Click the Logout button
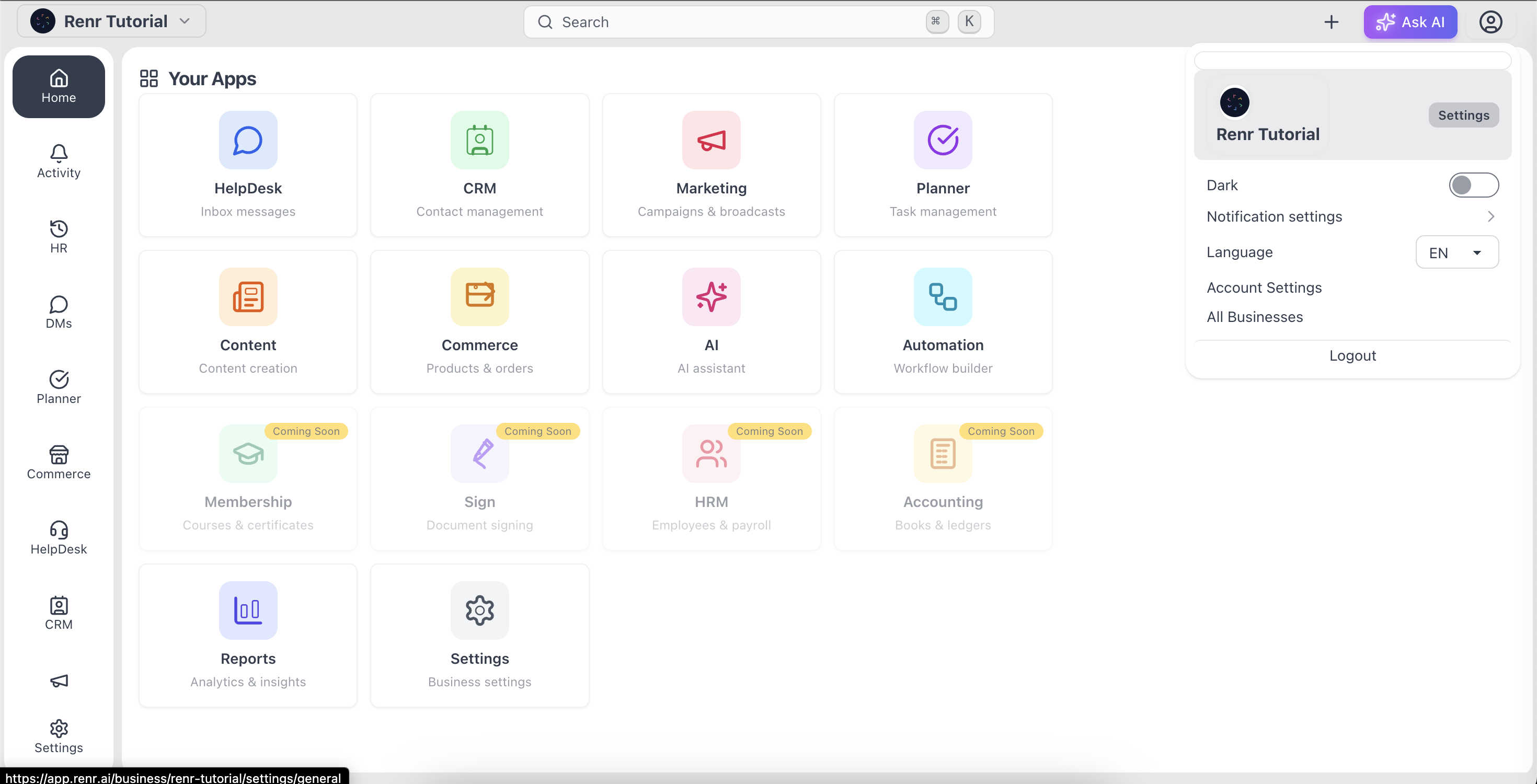Screen dimensions: 1537x784 [1352, 355]
